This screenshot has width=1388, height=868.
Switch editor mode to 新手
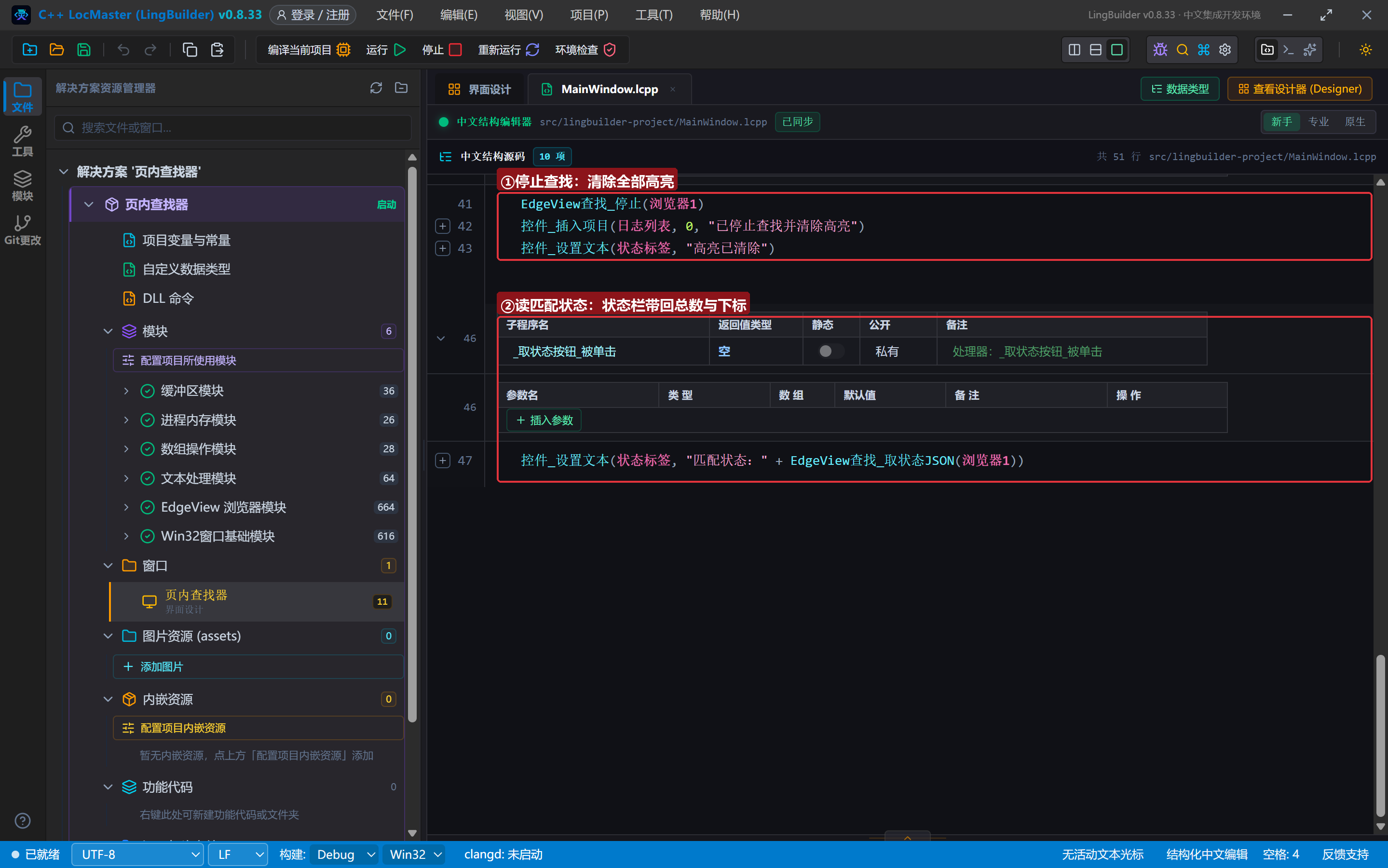click(1281, 122)
